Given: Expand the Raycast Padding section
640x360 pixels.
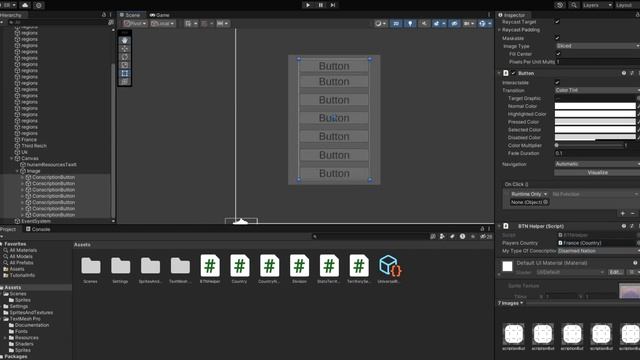Looking at the screenshot, I should click(500, 30).
